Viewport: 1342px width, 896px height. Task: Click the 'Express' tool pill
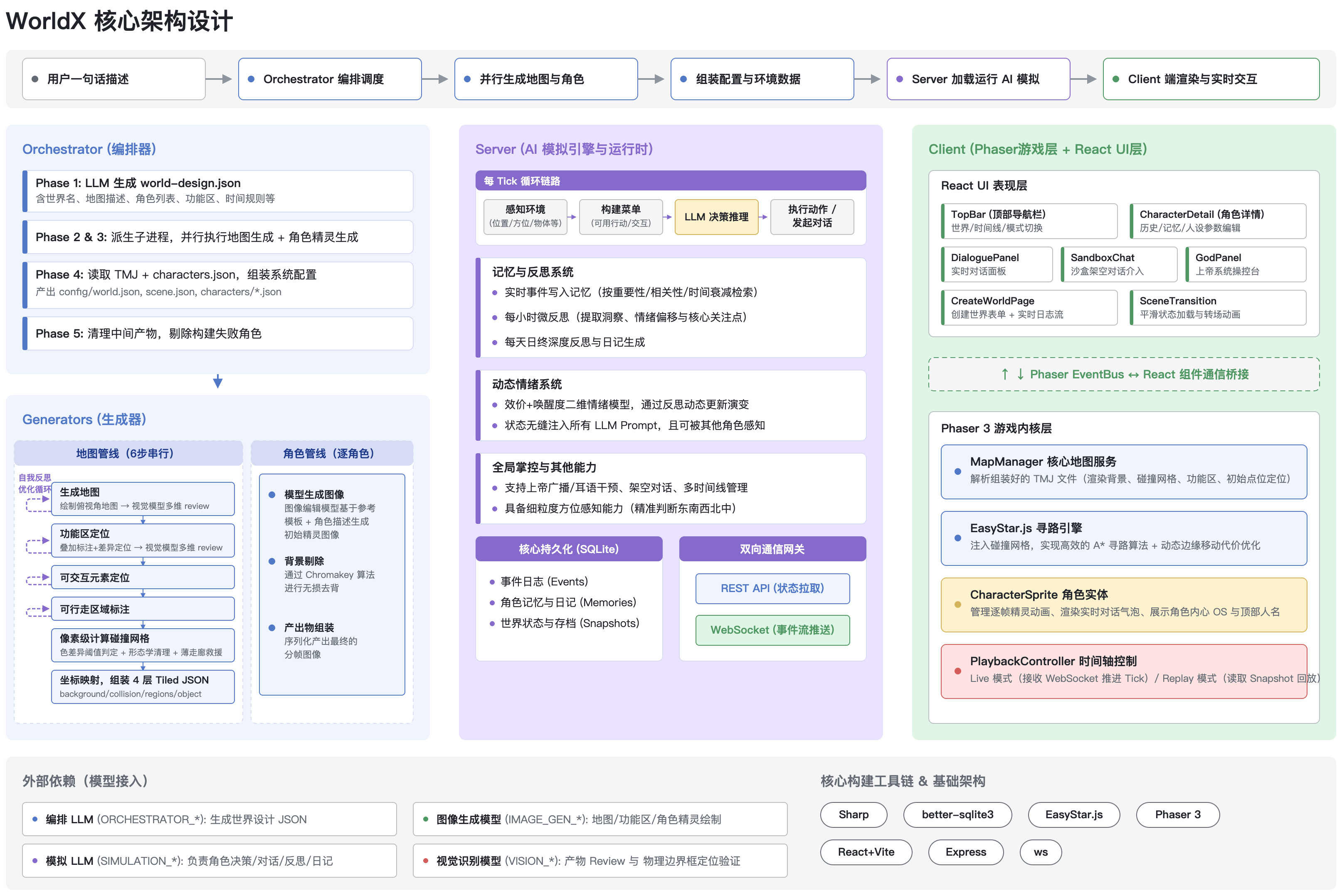[x=965, y=852]
